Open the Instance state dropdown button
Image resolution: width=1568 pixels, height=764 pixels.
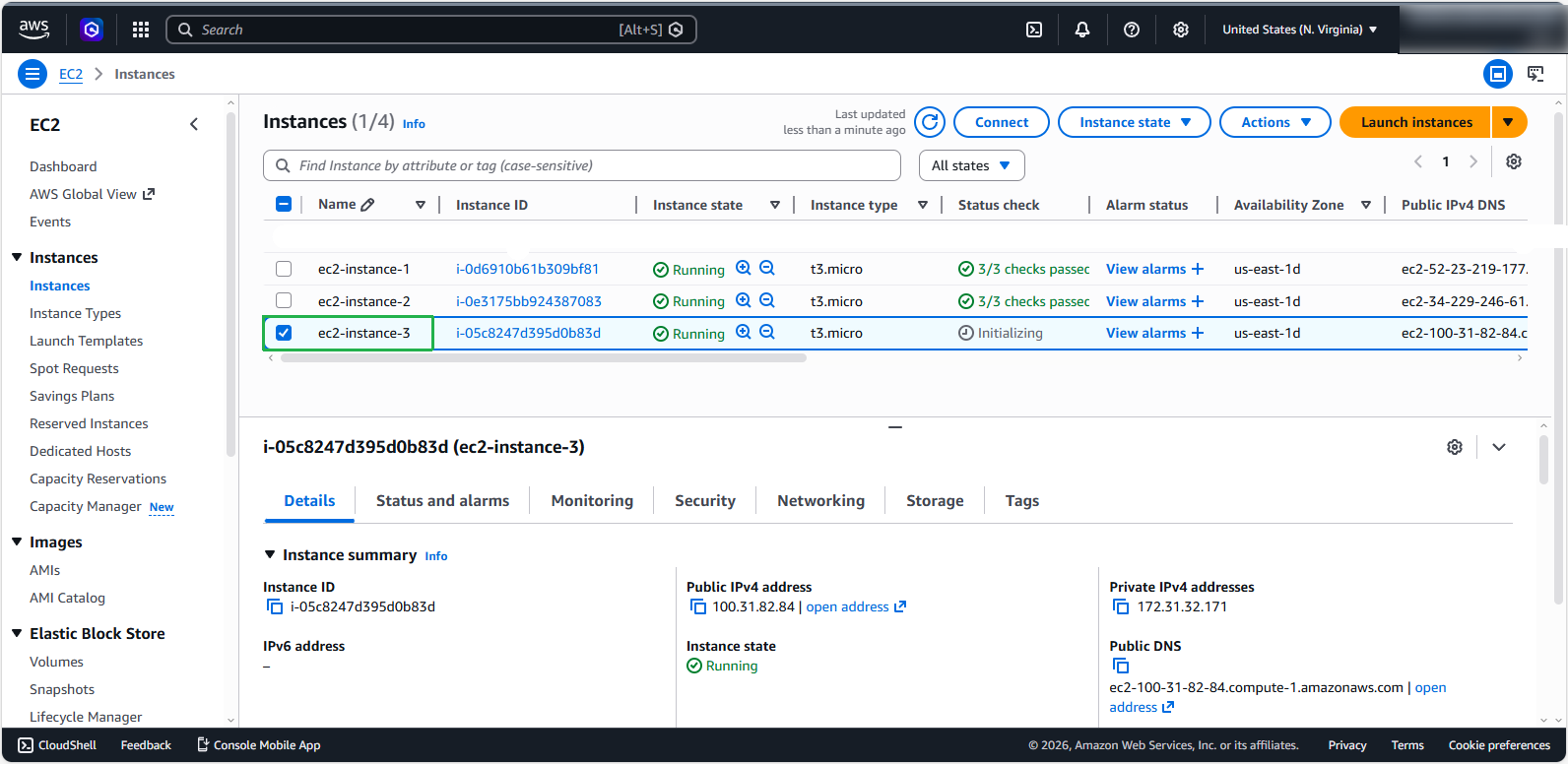1135,122
